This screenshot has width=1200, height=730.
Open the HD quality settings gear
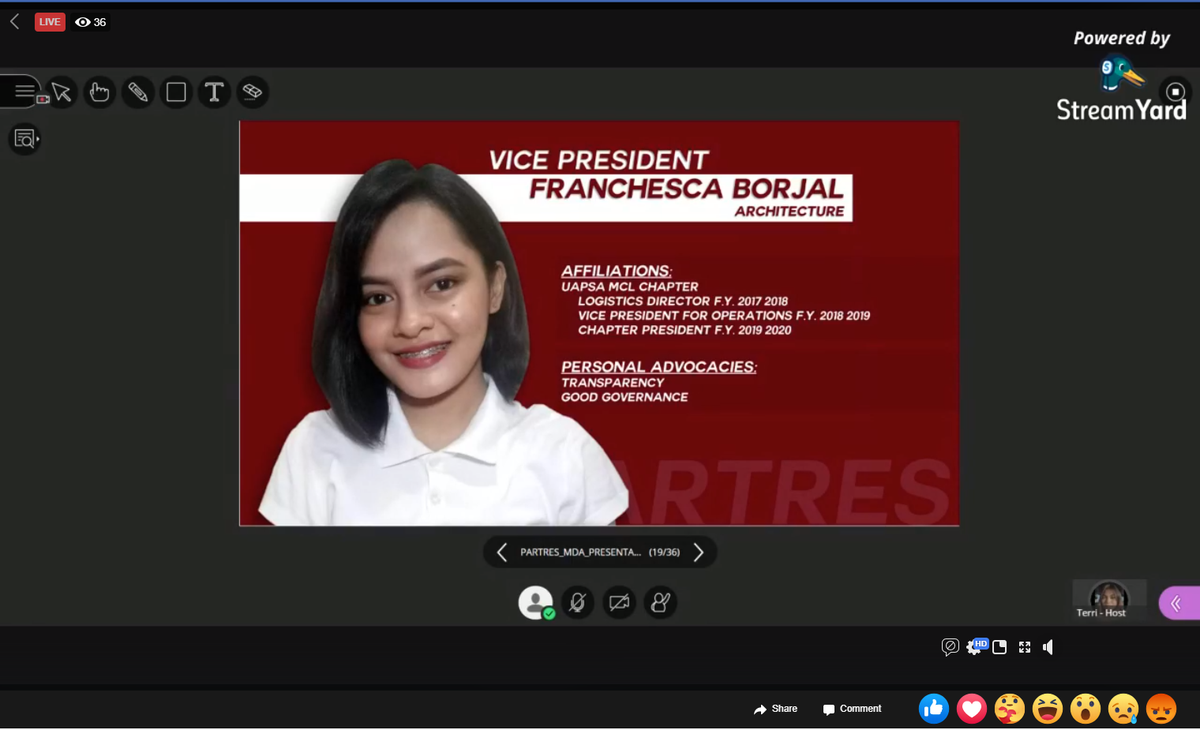tap(975, 647)
